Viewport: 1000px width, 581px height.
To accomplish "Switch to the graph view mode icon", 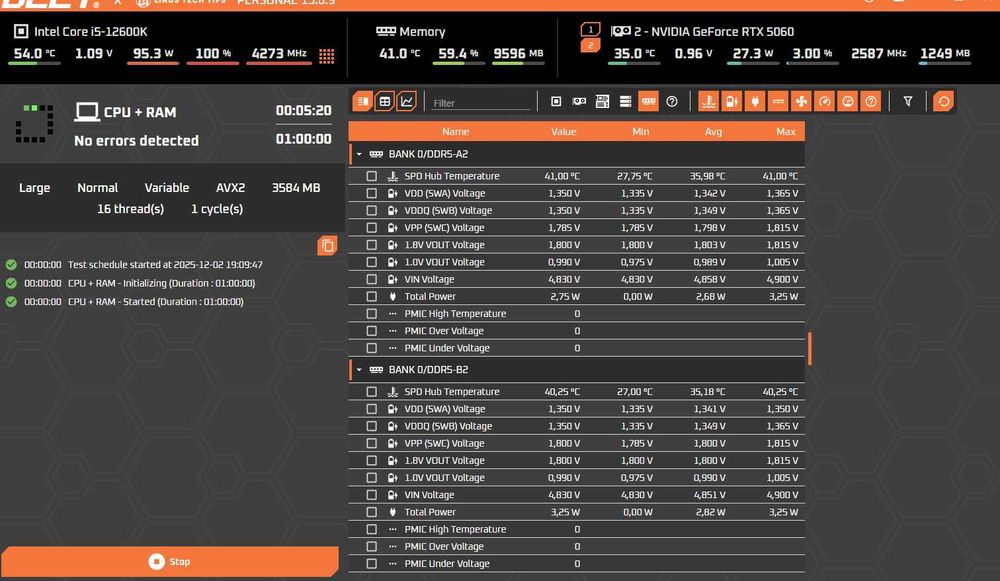I will click(x=406, y=101).
